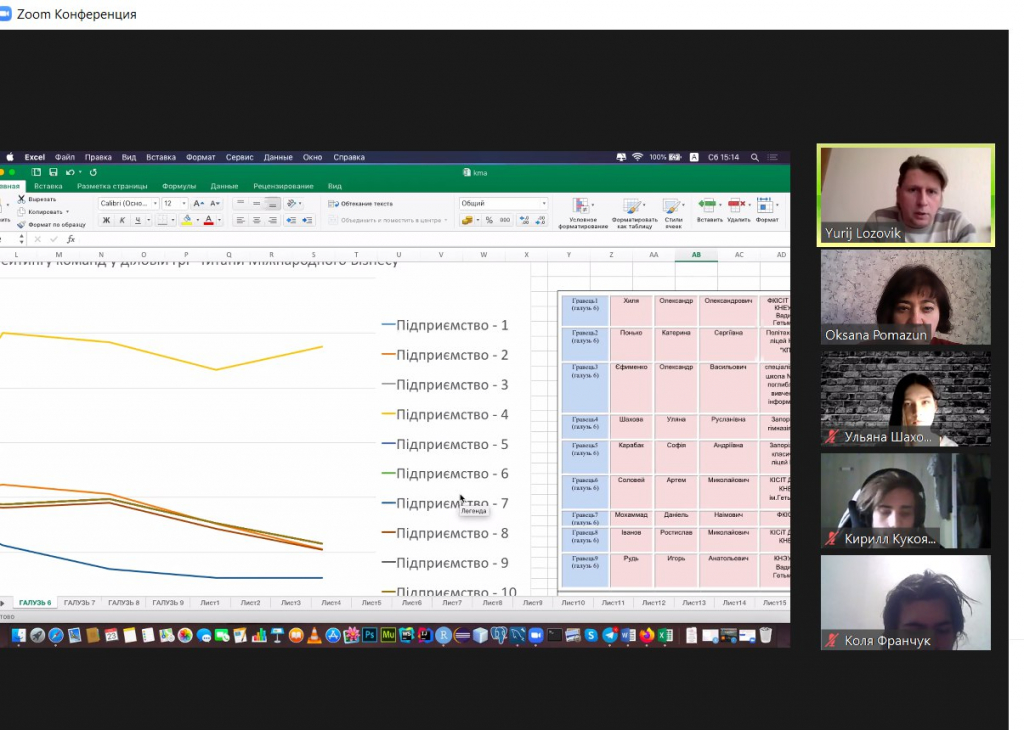
Task: Click the Підприємство - 4 legend entry
Action: pyautogui.click(x=445, y=415)
